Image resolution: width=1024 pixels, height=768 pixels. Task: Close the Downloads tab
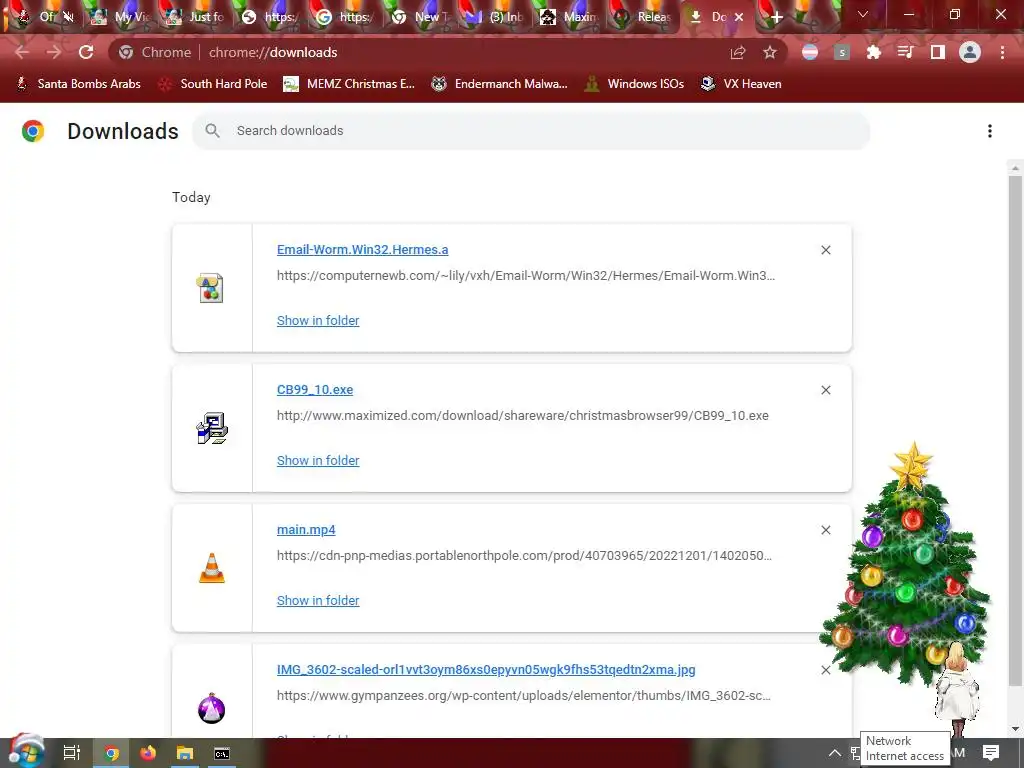(739, 17)
